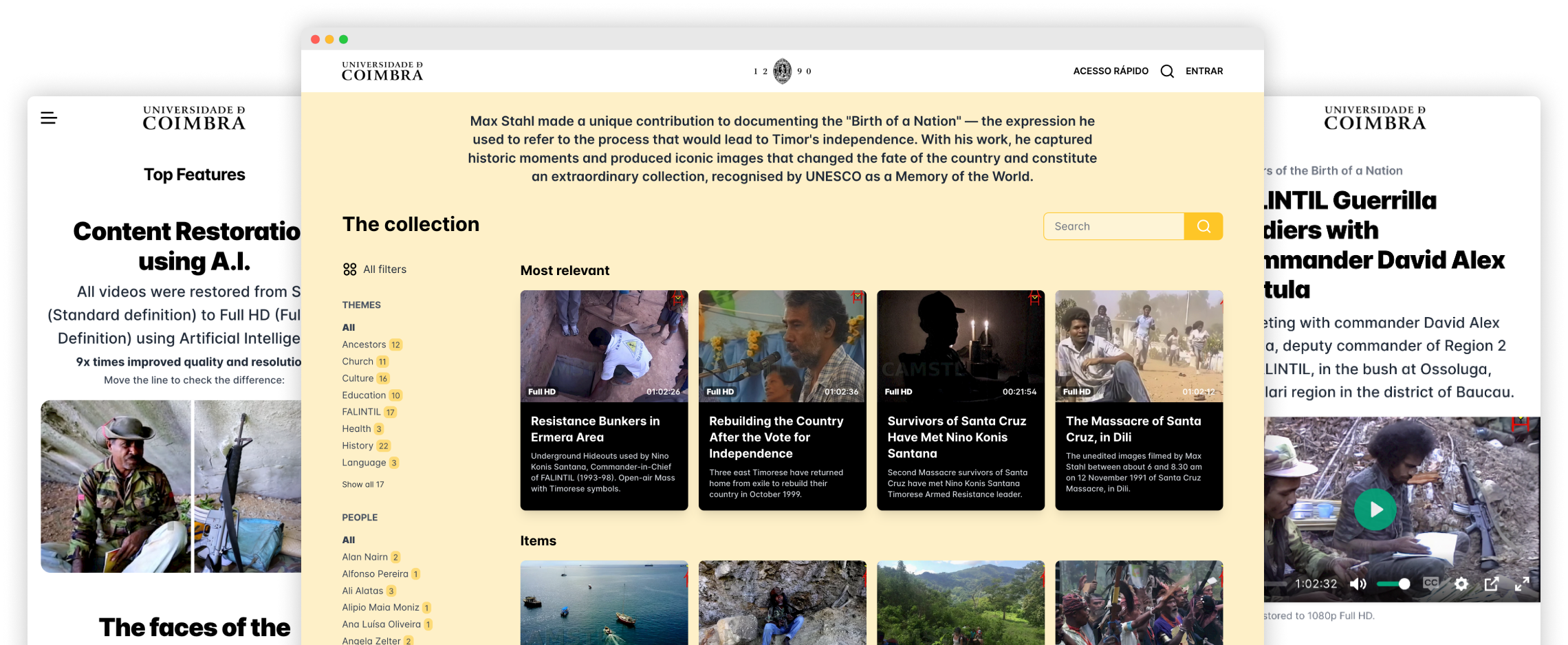Open video settings gear icon
Screen dimensions: 1568x645
[x=1461, y=584]
